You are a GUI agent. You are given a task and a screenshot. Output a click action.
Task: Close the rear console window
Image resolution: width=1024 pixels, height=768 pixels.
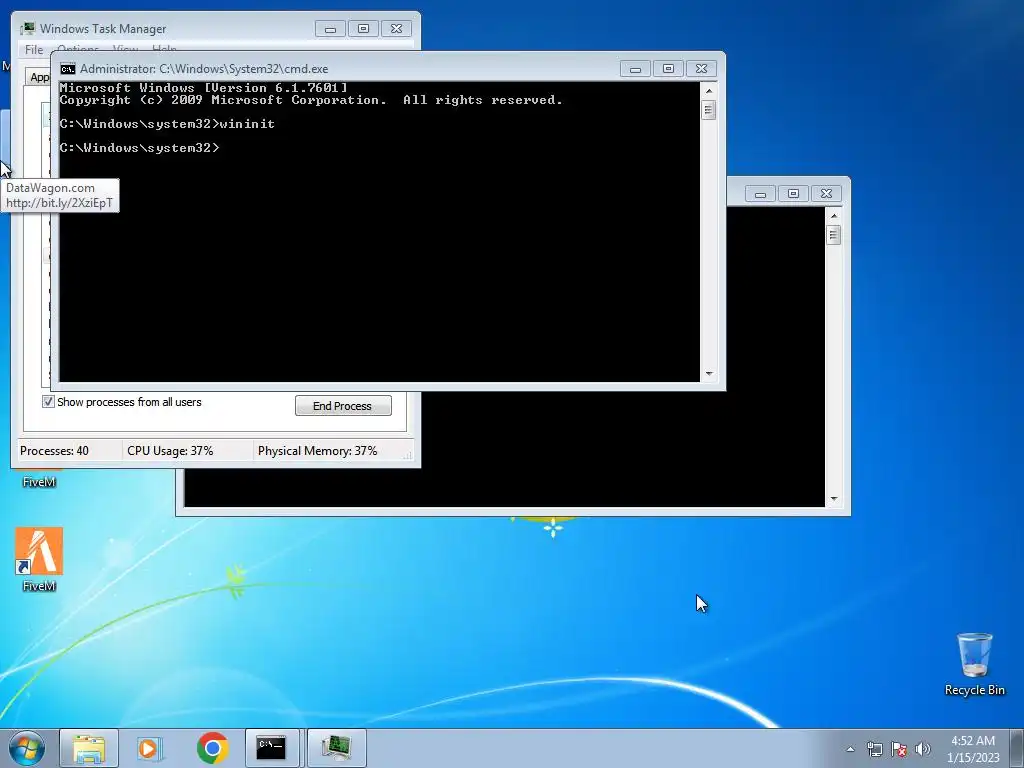(x=826, y=194)
